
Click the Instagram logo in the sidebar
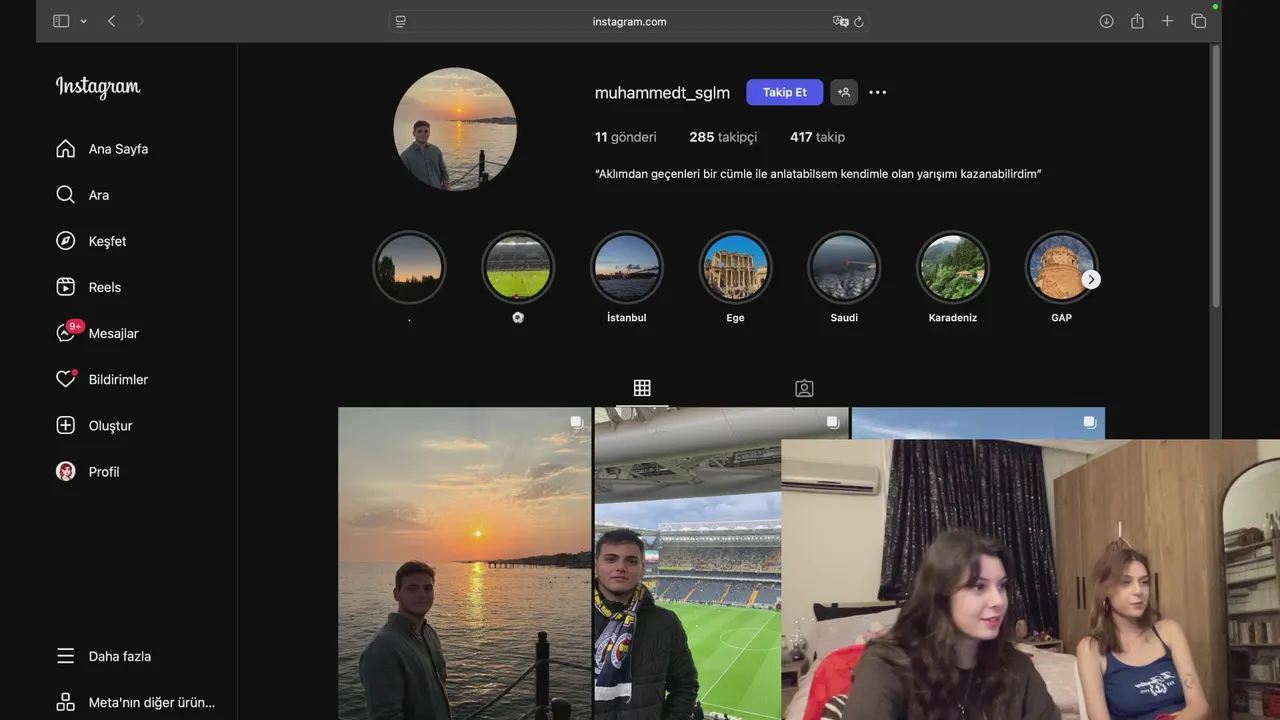98,87
